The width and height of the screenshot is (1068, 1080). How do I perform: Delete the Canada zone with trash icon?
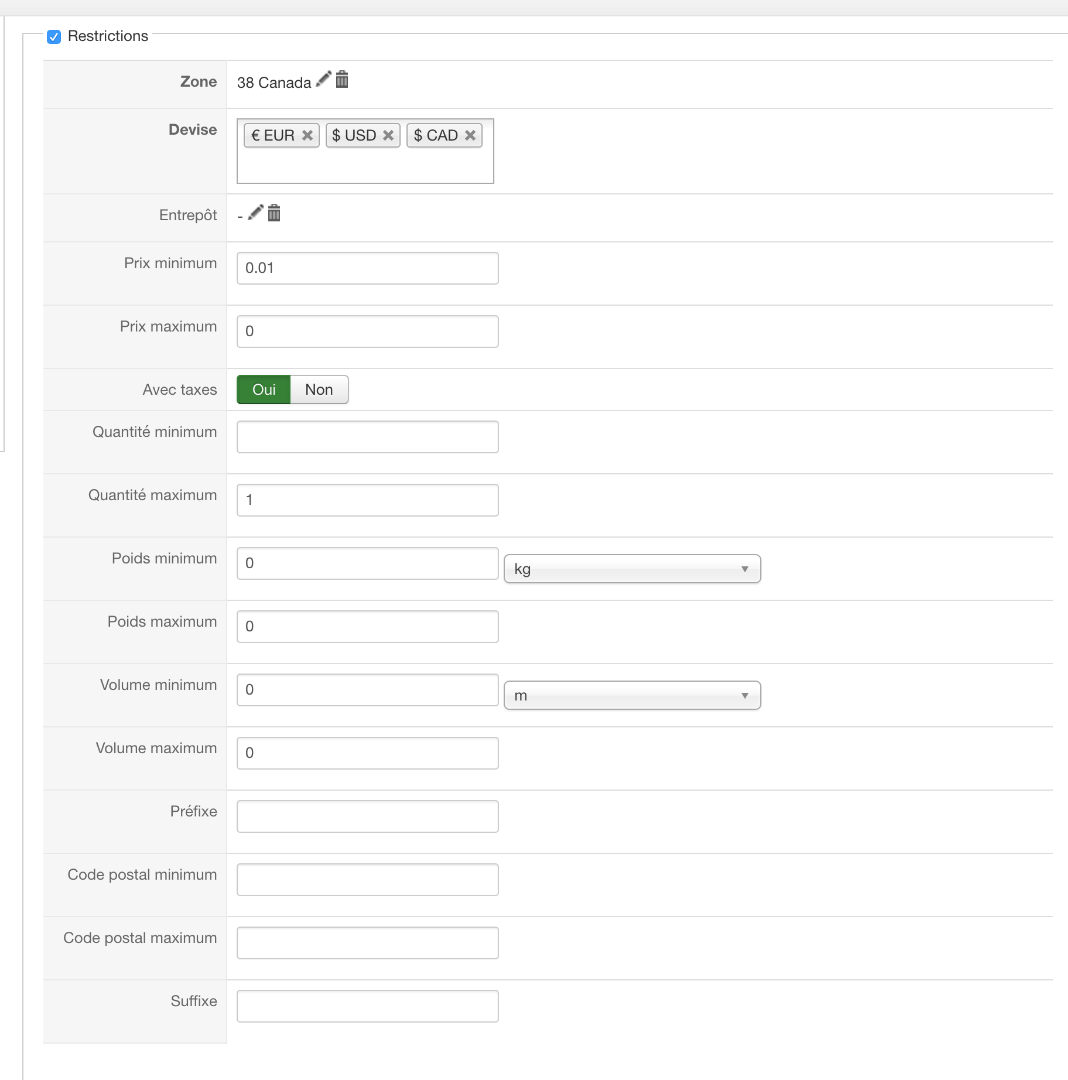pyautogui.click(x=342, y=80)
